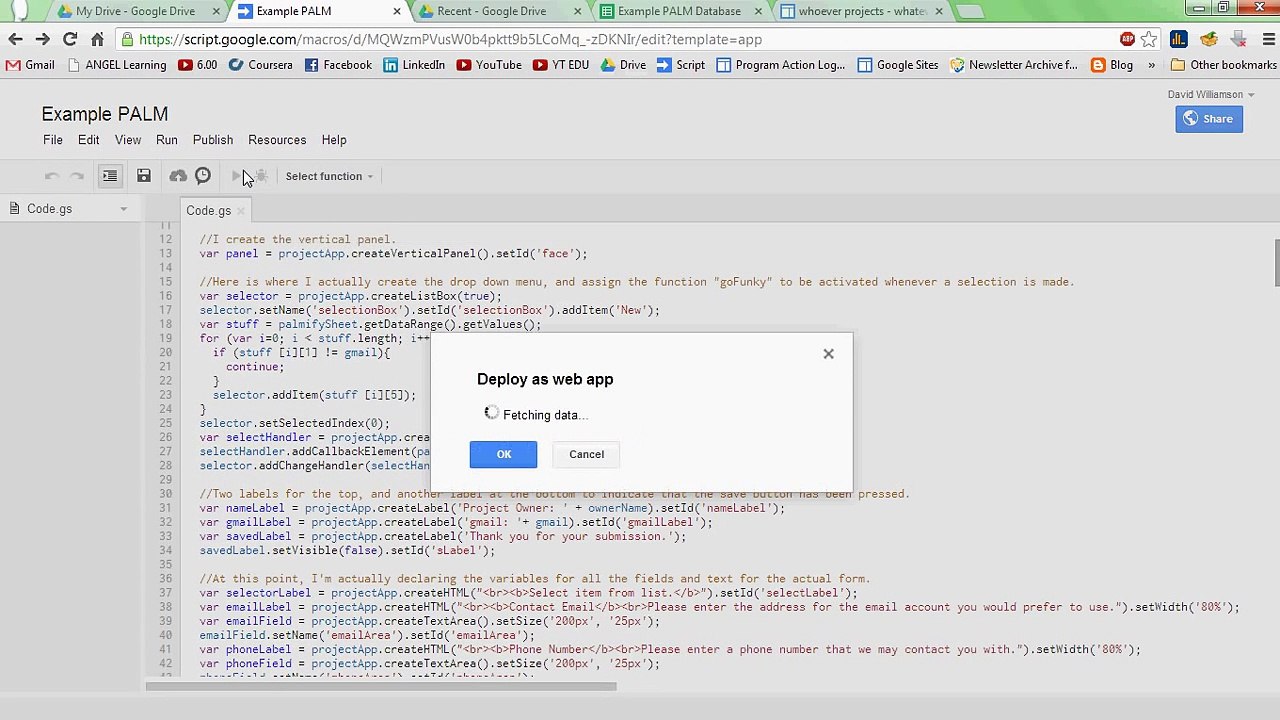1280x720 pixels.
Task: Click the Undo arrow in the script toolbar
Action: [x=51, y=176]
